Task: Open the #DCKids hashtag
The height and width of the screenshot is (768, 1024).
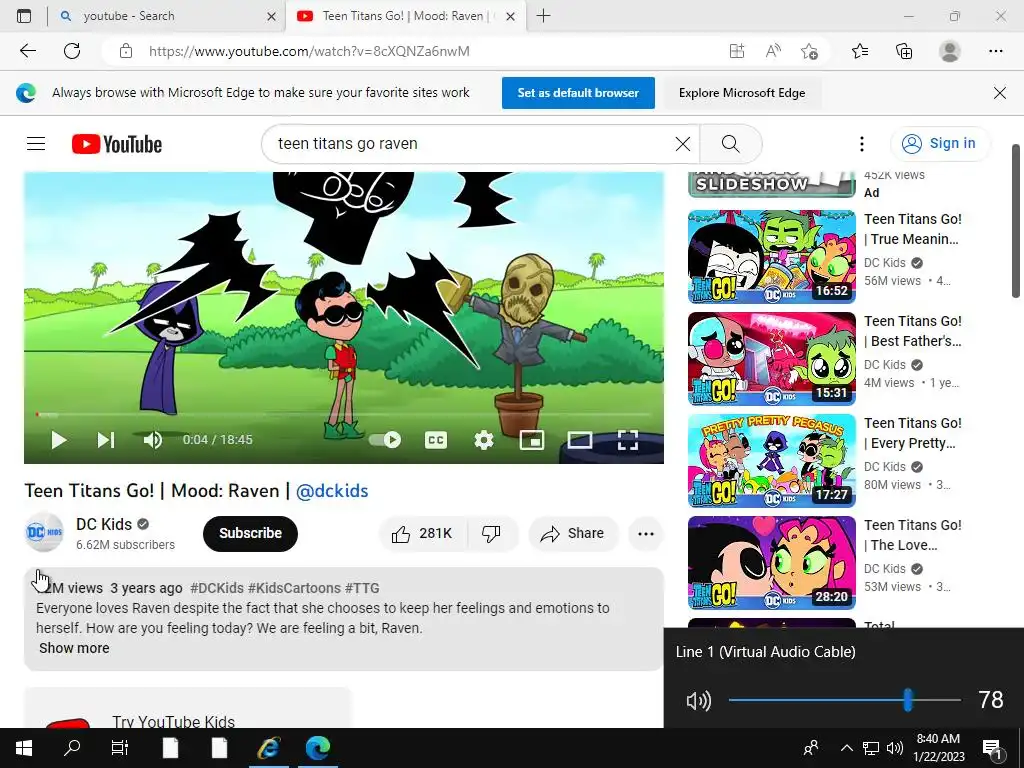Action: click(217, 588)
